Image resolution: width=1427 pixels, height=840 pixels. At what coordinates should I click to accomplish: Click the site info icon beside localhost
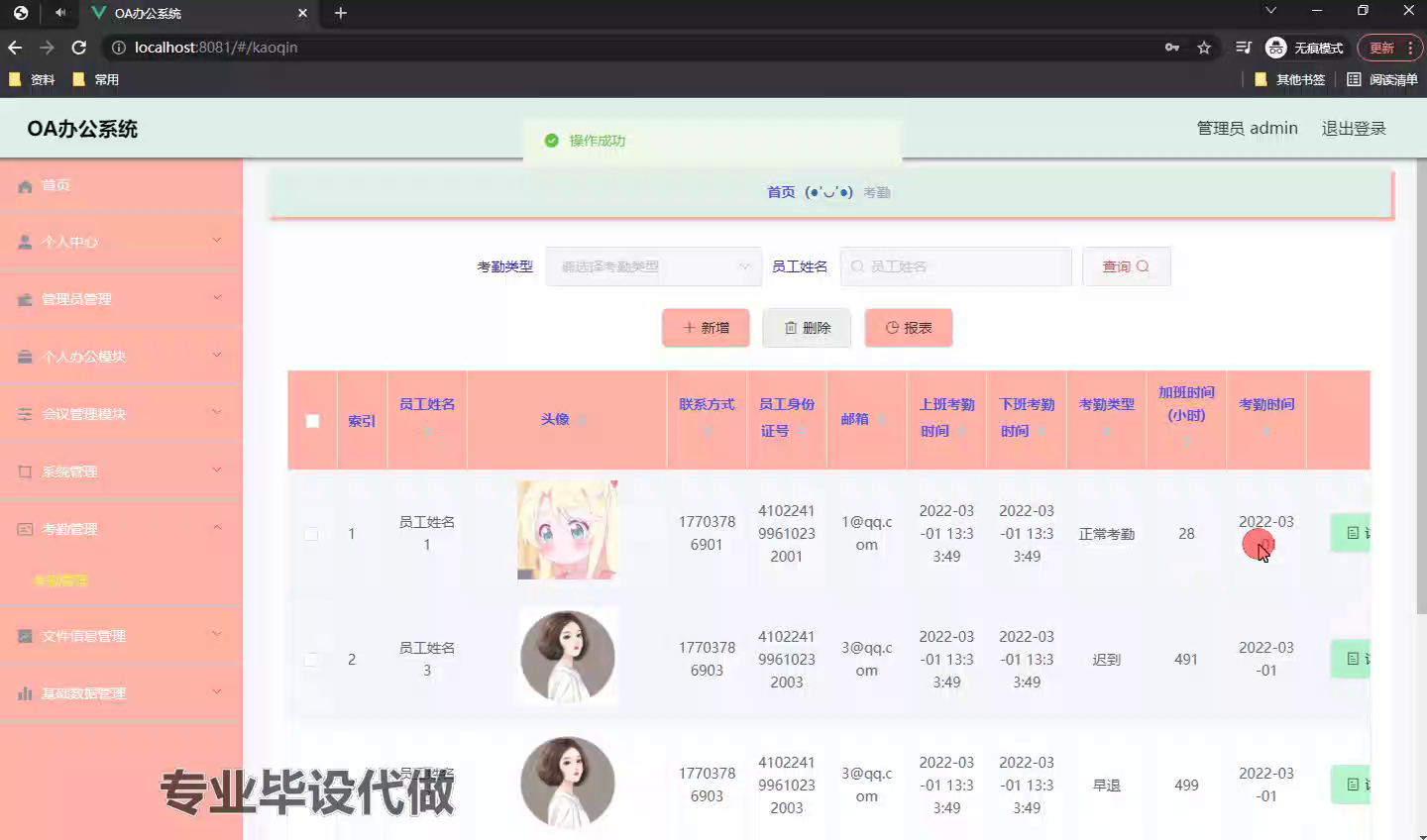[x=119, y=48]
